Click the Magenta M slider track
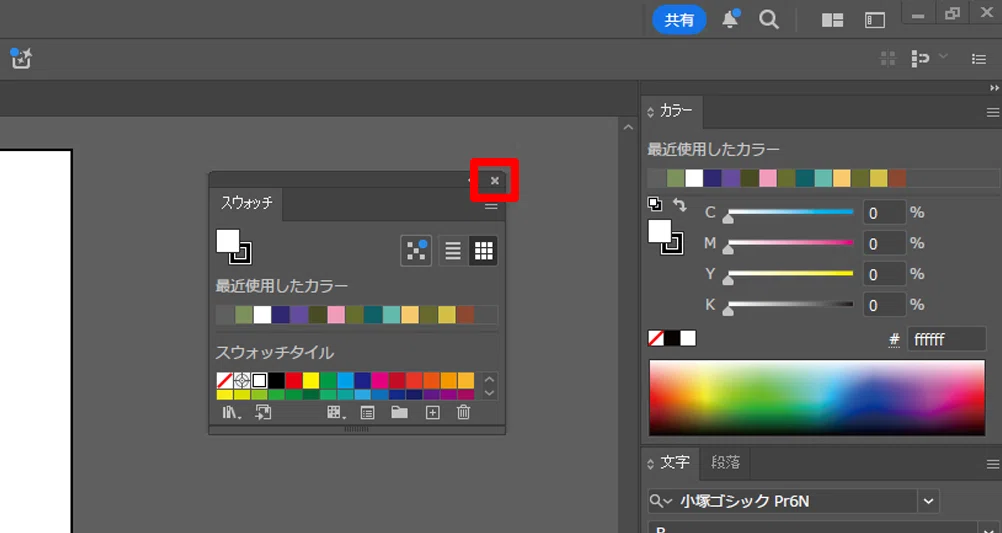This screenshot has width=1002, height=533. click(790, 243)
